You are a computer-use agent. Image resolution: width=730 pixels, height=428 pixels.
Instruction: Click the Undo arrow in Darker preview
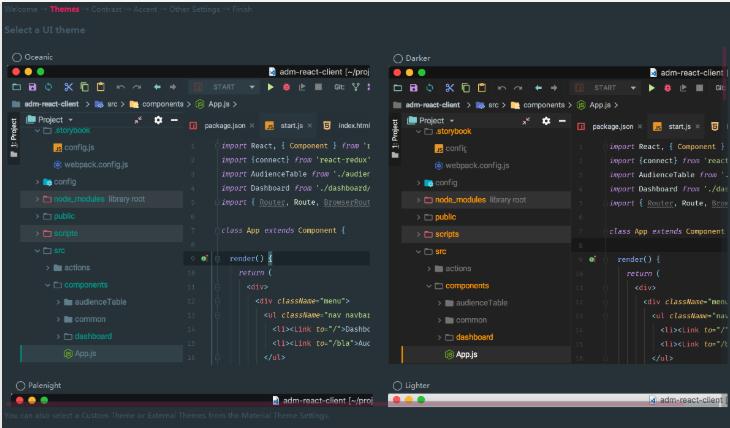pos(501,88)
